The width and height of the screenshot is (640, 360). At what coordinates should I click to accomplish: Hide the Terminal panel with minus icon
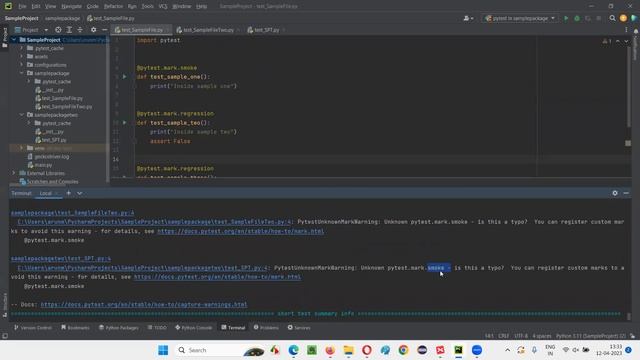tap(626, 193)
